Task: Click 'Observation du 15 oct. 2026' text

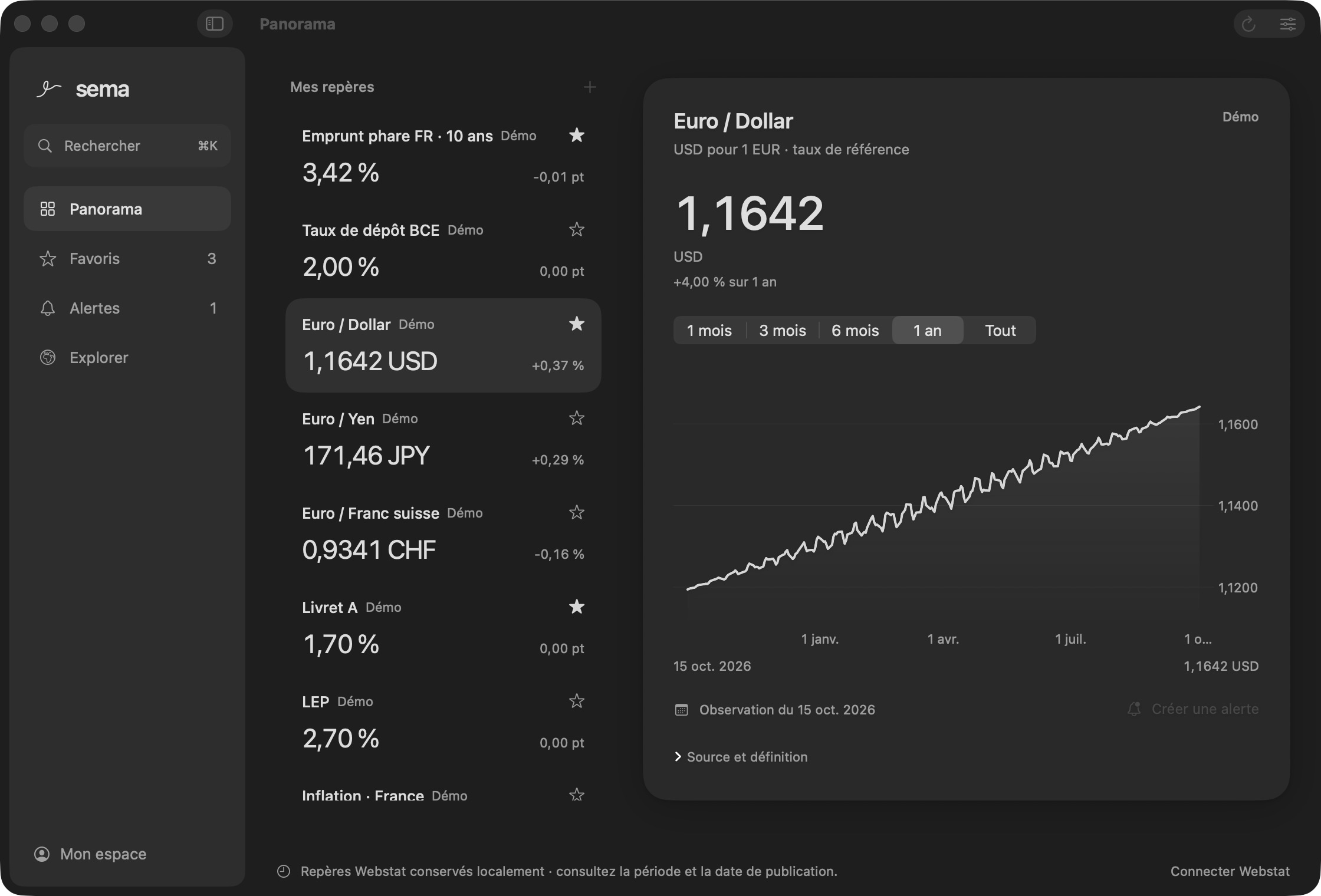Action: (x=787, y=710)
